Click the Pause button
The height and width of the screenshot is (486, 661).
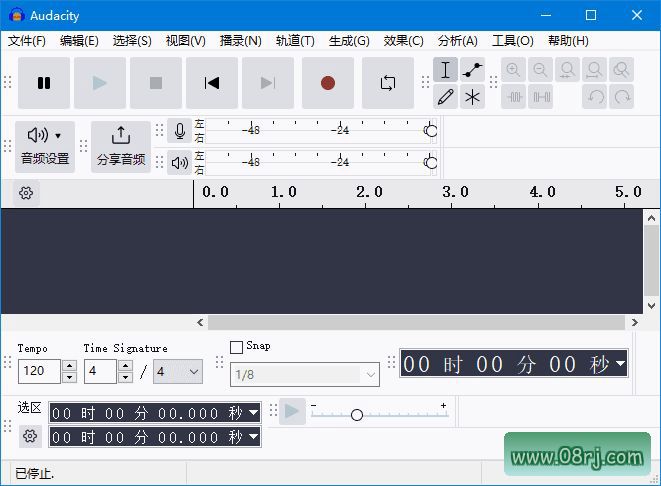tap(44, 83)
